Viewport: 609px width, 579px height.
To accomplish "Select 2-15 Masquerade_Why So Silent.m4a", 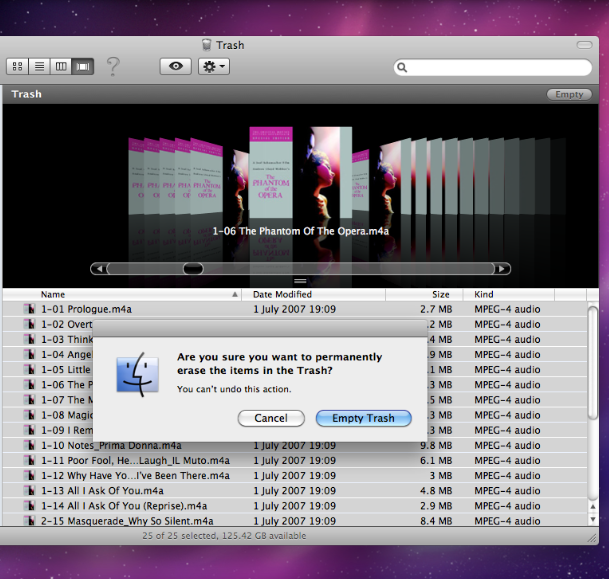I will [295, 520].
